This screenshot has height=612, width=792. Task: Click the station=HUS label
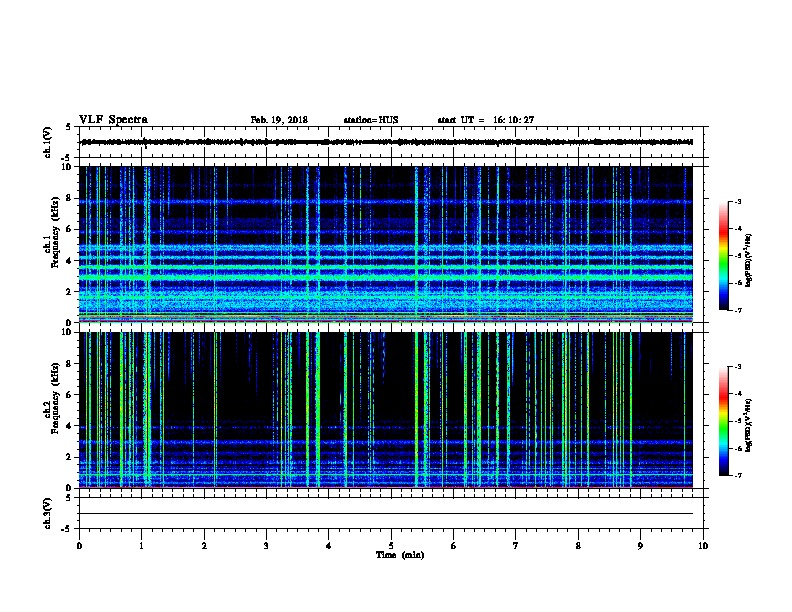pyautogui.click(x=371, y=120)
